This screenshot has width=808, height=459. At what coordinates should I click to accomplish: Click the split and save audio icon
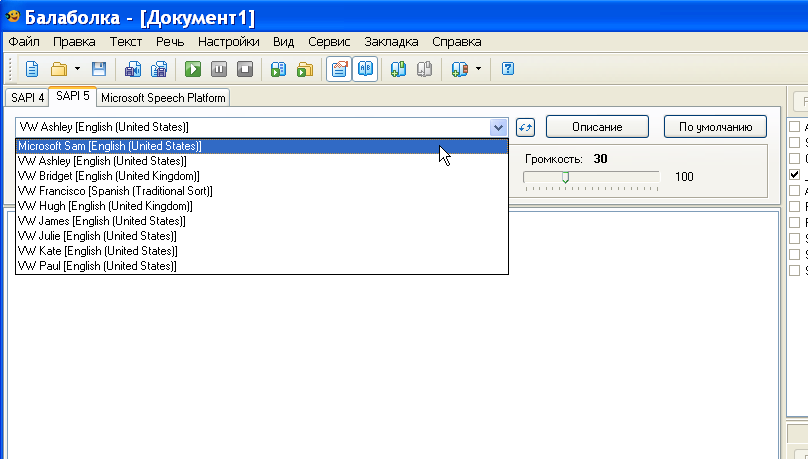coord(159,69)
